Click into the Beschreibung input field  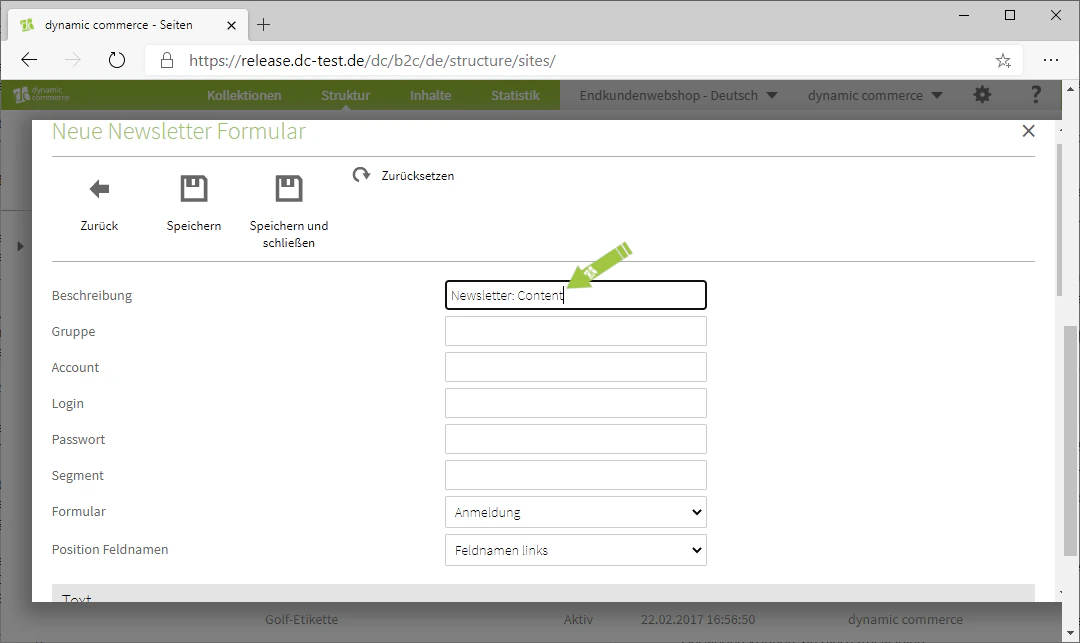click(x=576, y=295)
